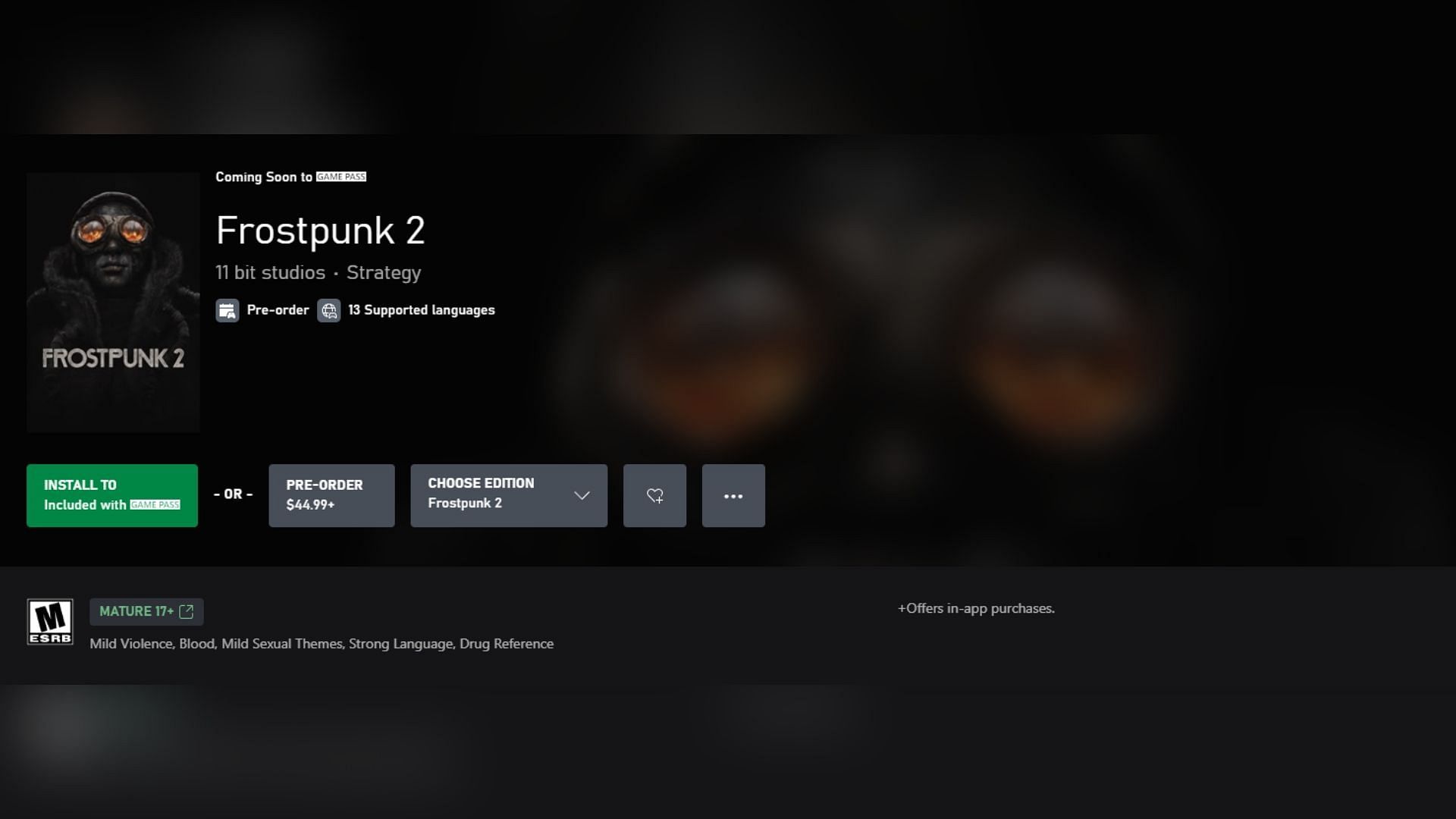Screen dimensions: 1456x819
Task: Click the supported languages globe icon
Action: click(x=328, y=310)
